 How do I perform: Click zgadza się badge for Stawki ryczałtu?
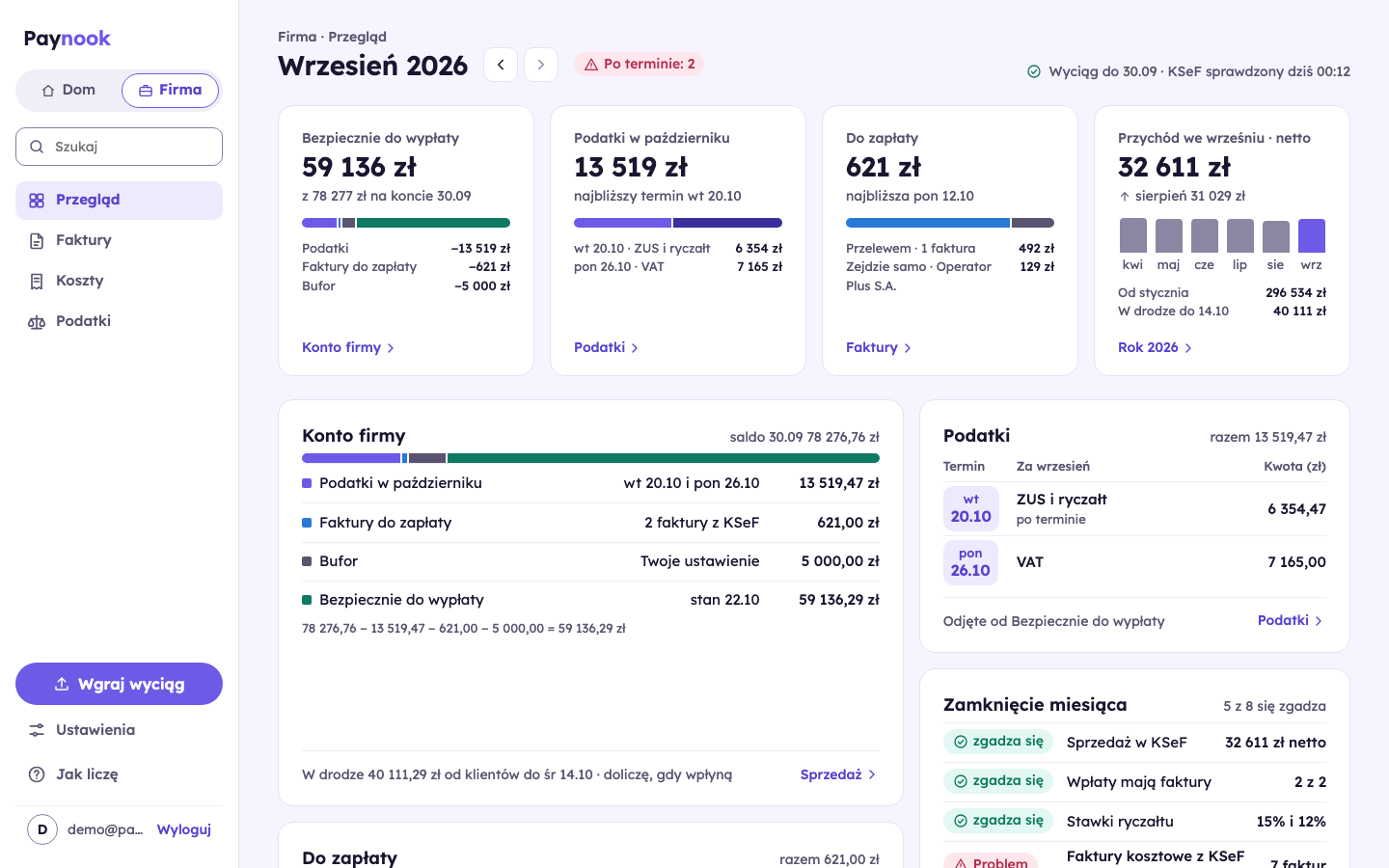998,821
